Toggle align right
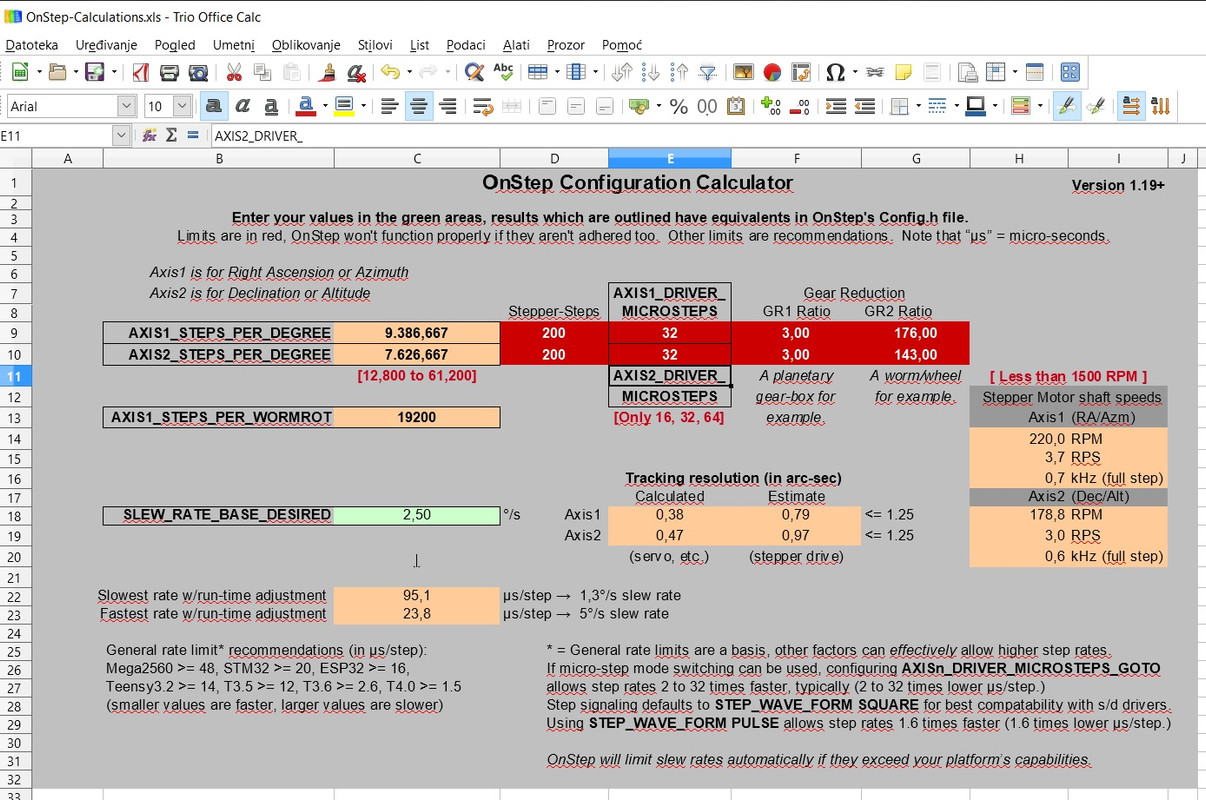Image resolution: width=1206 pixels, height=800 pixels. pos(448,106)
